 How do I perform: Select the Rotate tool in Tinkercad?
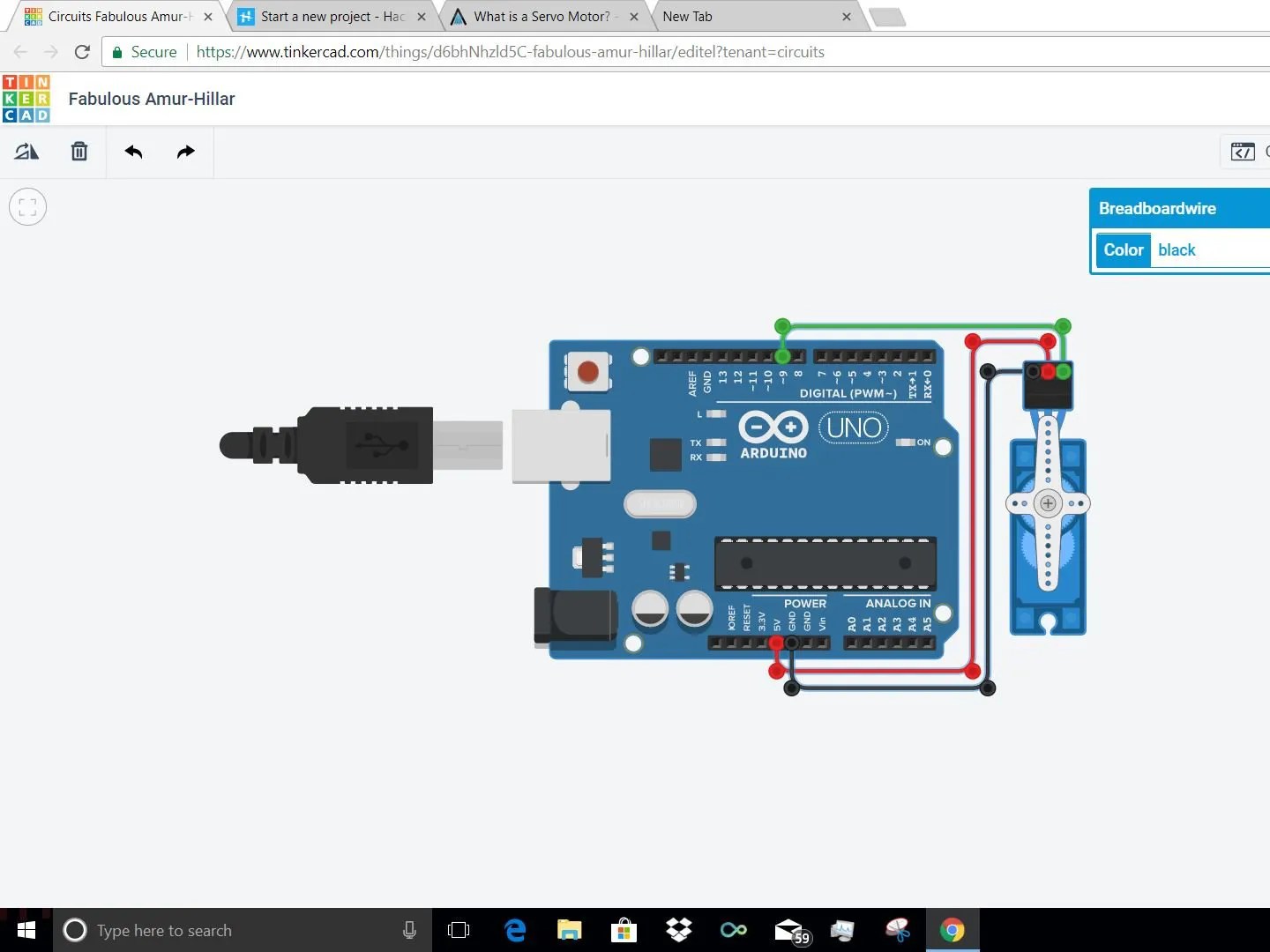point(26,152)
